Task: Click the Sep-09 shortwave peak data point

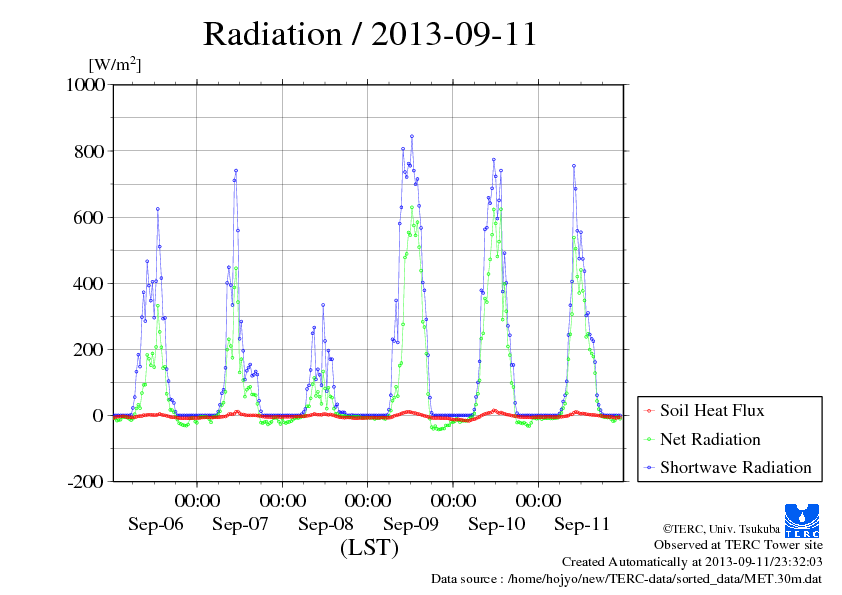Action: [412, 136]
